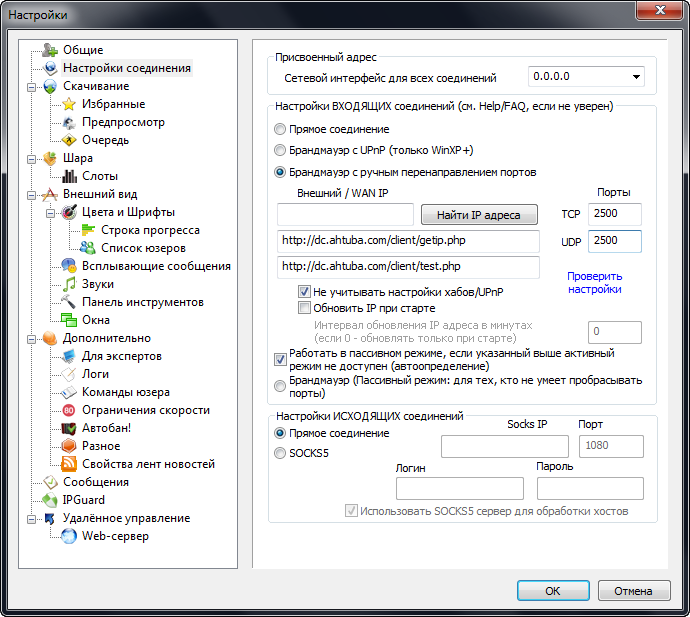Click the TCP port input field

[614, 213]
